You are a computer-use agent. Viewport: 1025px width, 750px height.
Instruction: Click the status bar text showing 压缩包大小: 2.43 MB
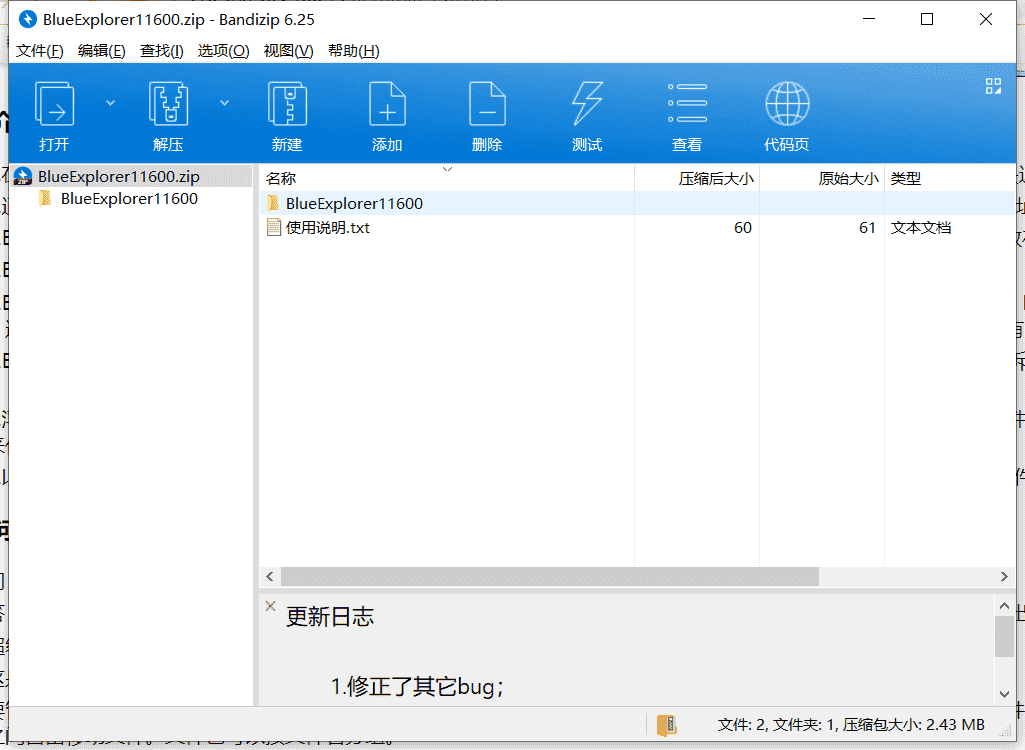913,724
